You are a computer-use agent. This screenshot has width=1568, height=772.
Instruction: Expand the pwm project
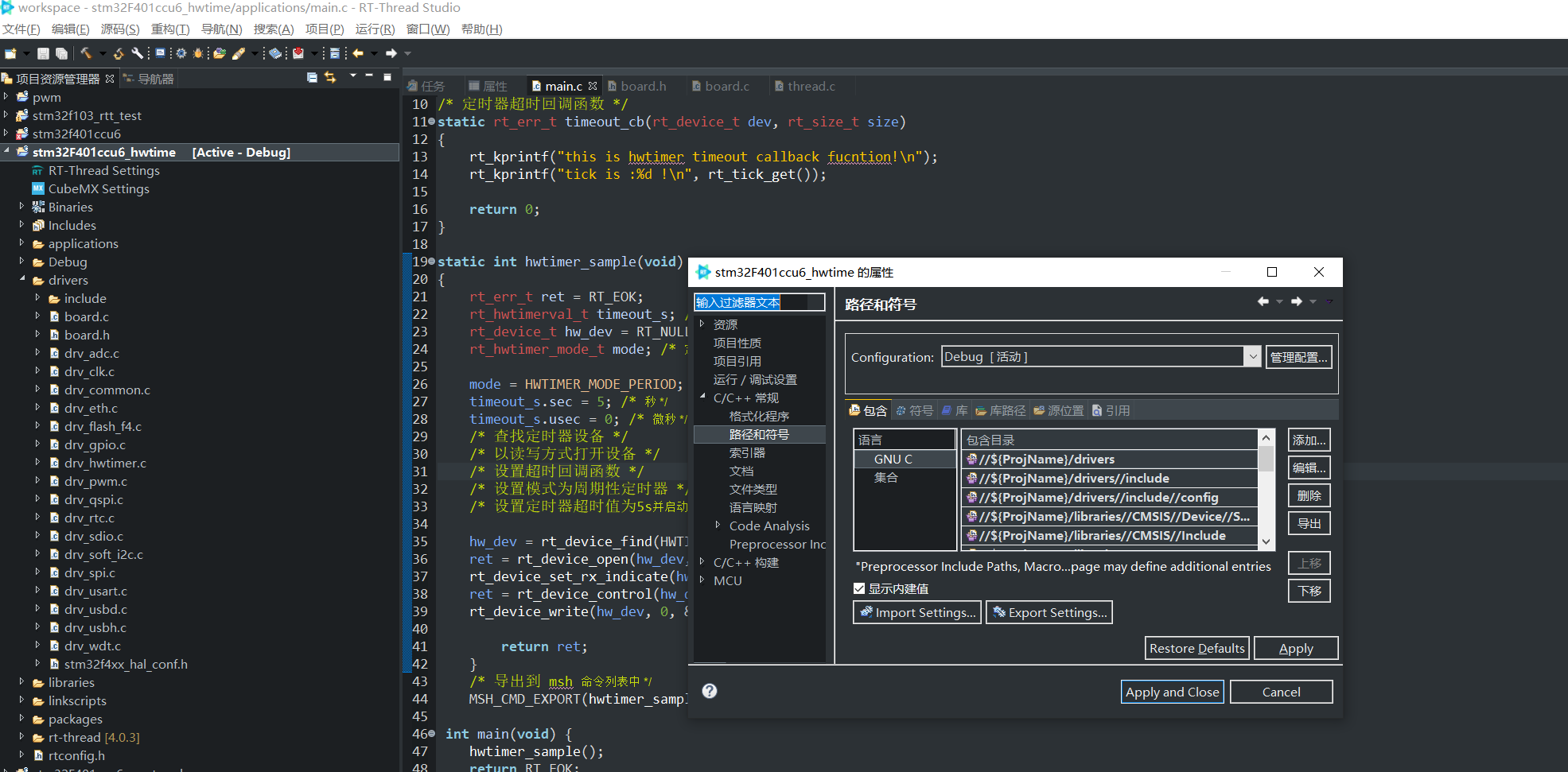click(x=6, y=97)
